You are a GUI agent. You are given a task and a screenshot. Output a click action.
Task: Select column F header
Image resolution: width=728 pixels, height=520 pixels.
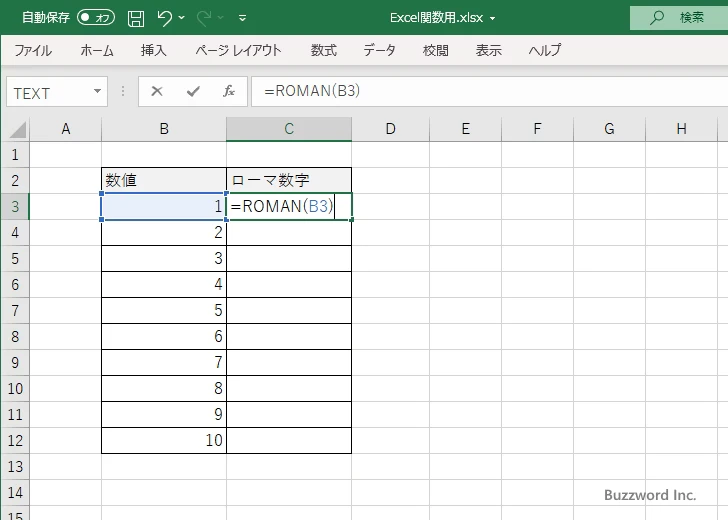[538, 129]
